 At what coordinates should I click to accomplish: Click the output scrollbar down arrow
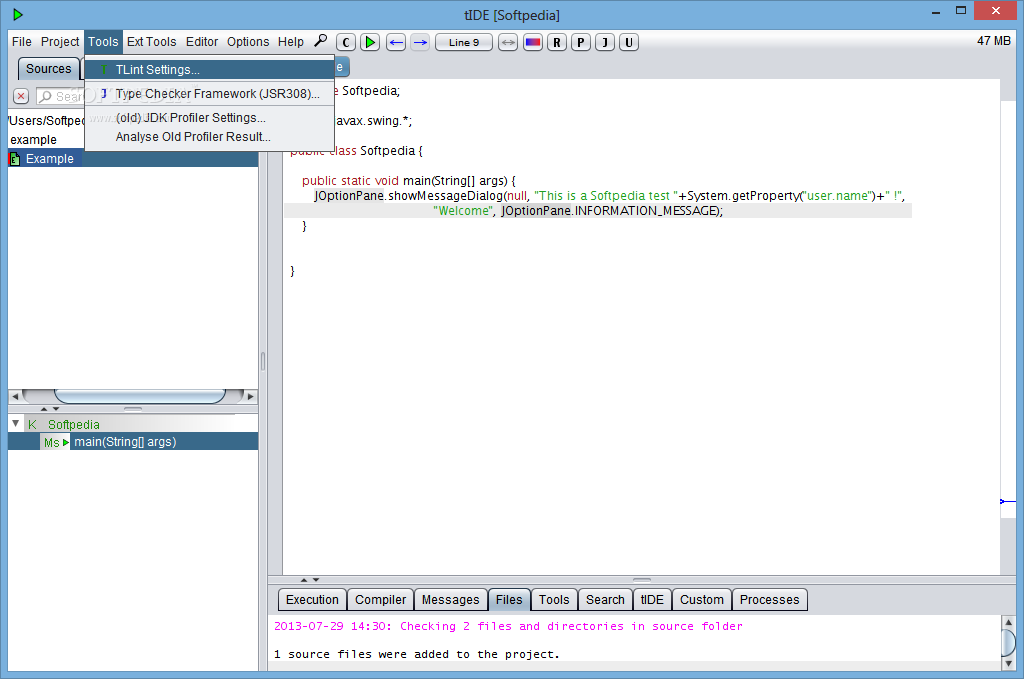click(x=1008, y=663)
